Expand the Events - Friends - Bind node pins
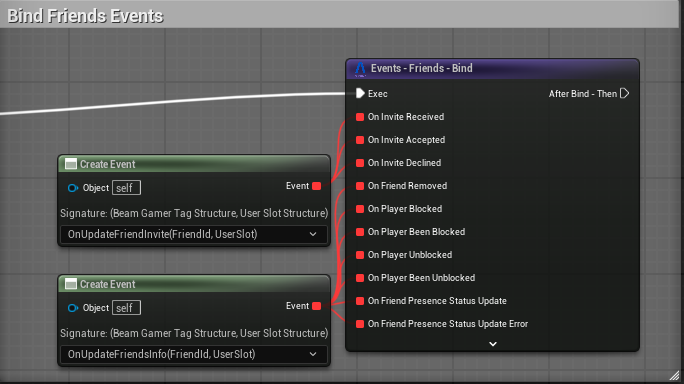Image resolution: width=684 pixels, height=384 pixels. click(493, 344)
